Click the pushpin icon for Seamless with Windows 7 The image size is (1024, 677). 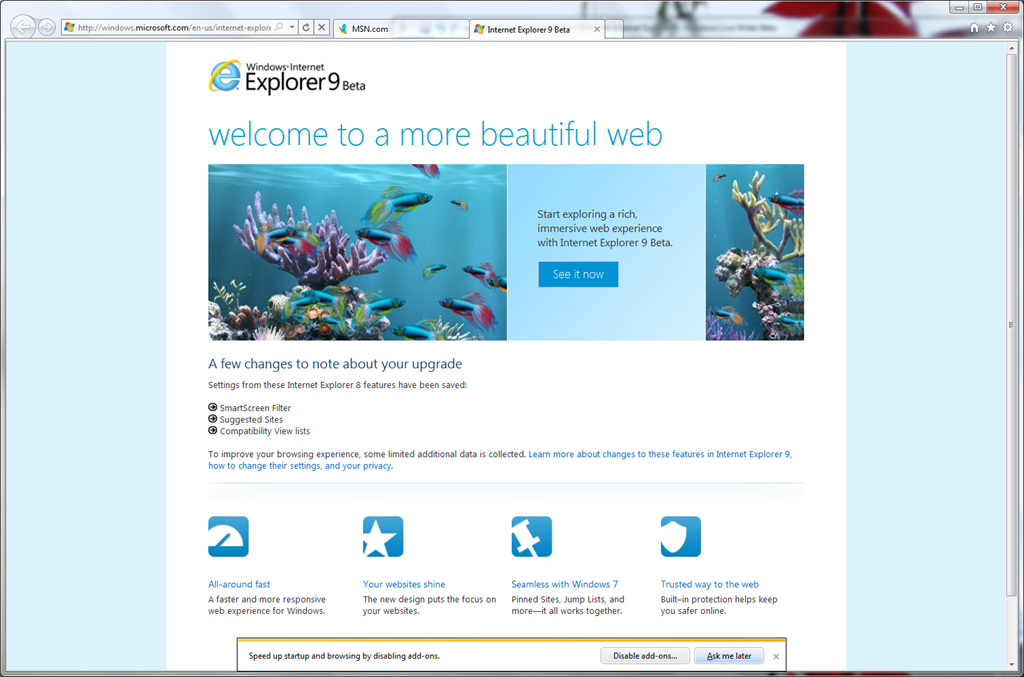pyautogui.click(x=532, y=537)
